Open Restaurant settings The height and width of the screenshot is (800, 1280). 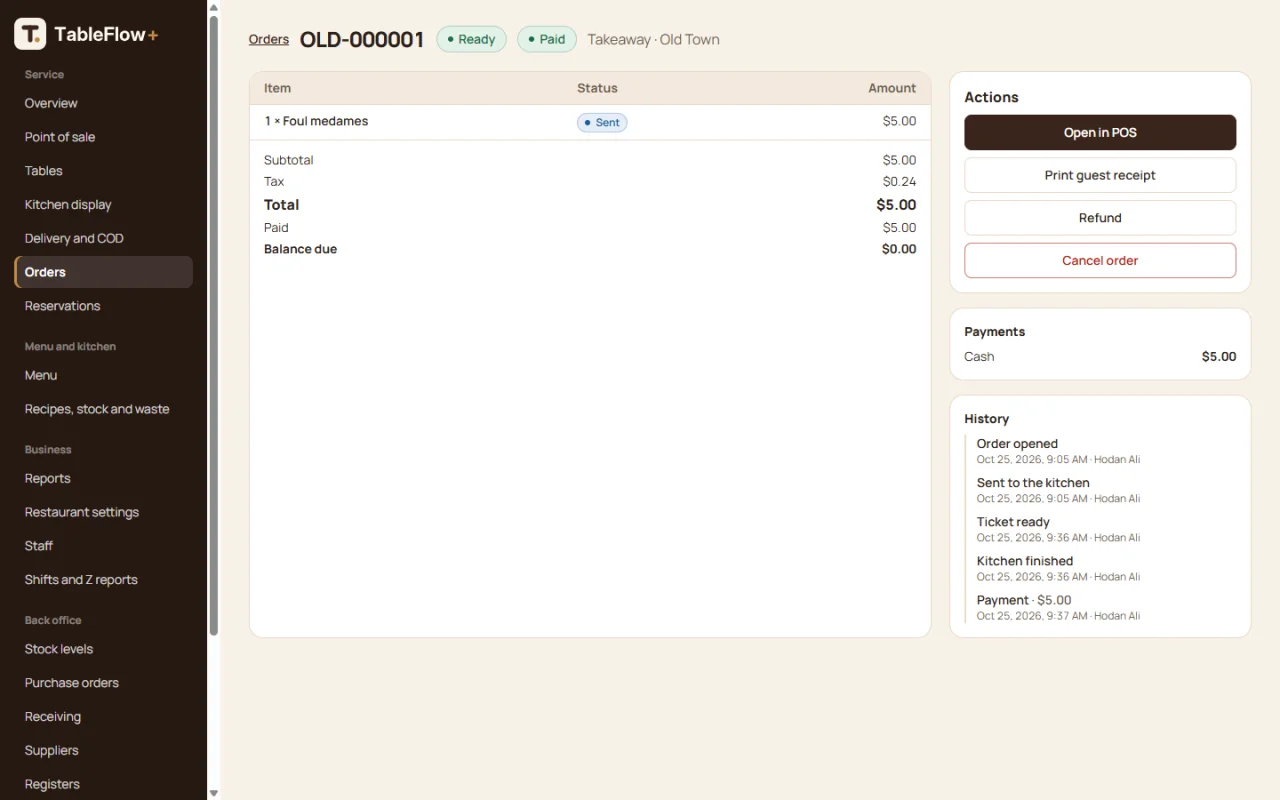pos(103,512)
